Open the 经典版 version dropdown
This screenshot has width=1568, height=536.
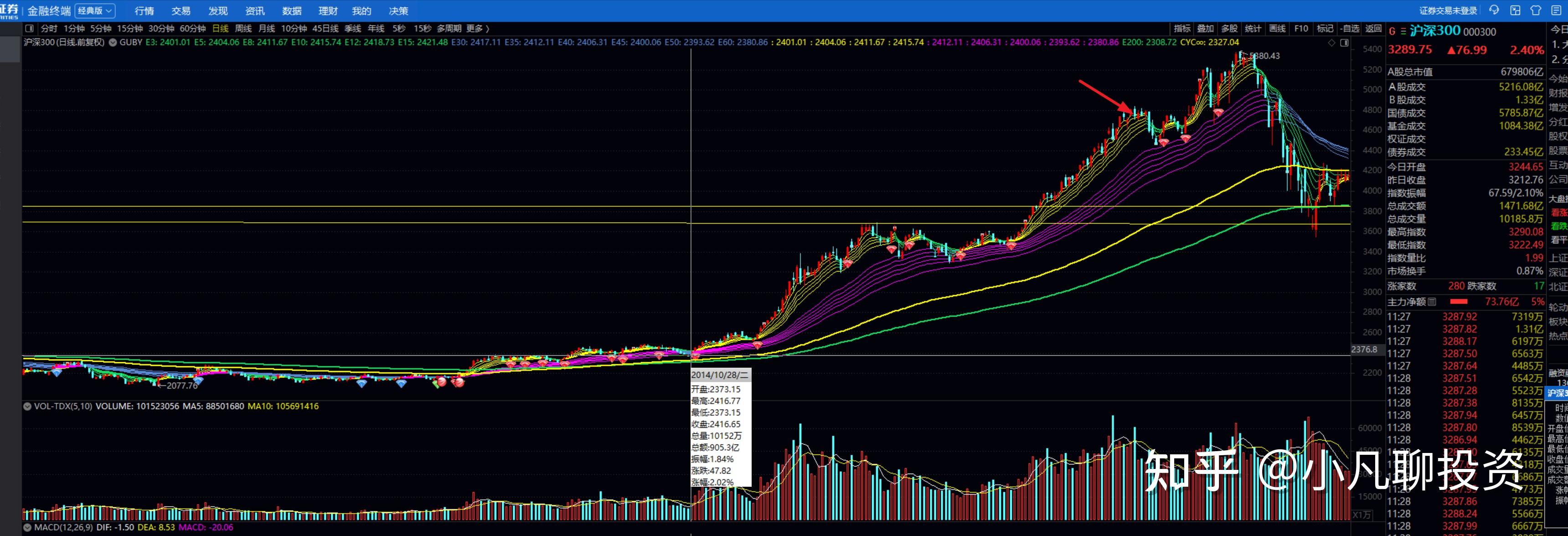tap(95, 11)
